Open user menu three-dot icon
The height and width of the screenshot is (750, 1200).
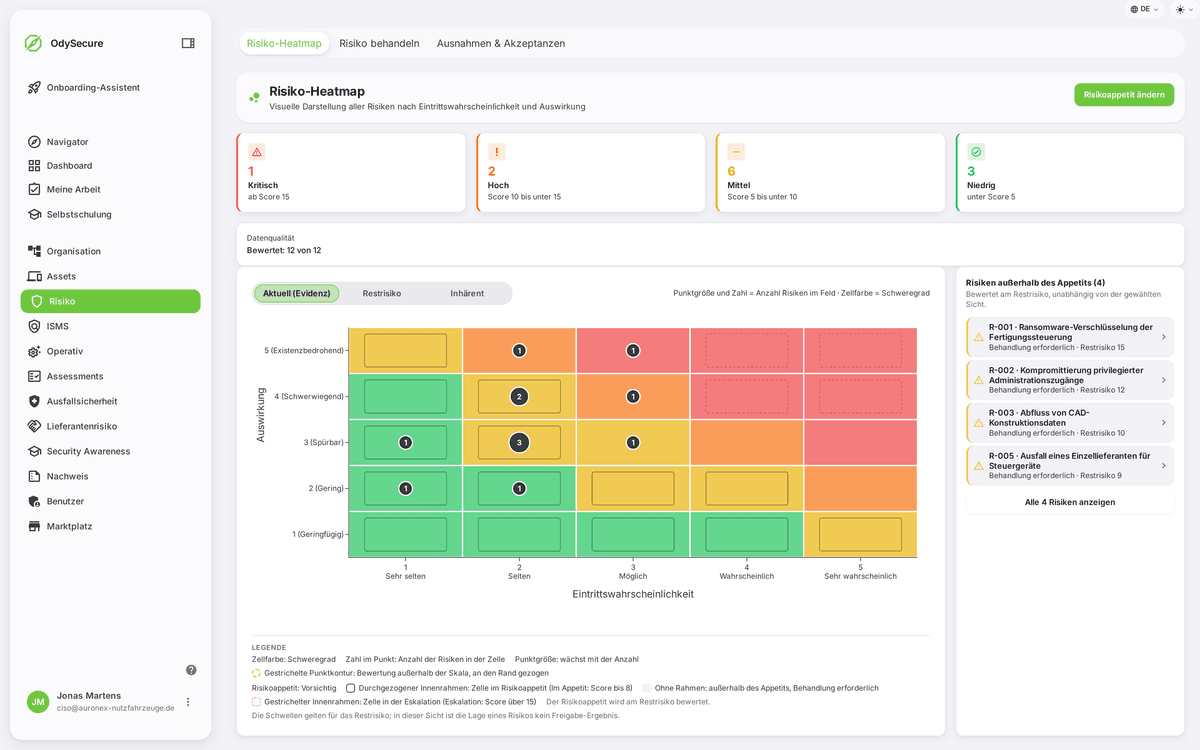pyautogui.click(x=188, y=702)
